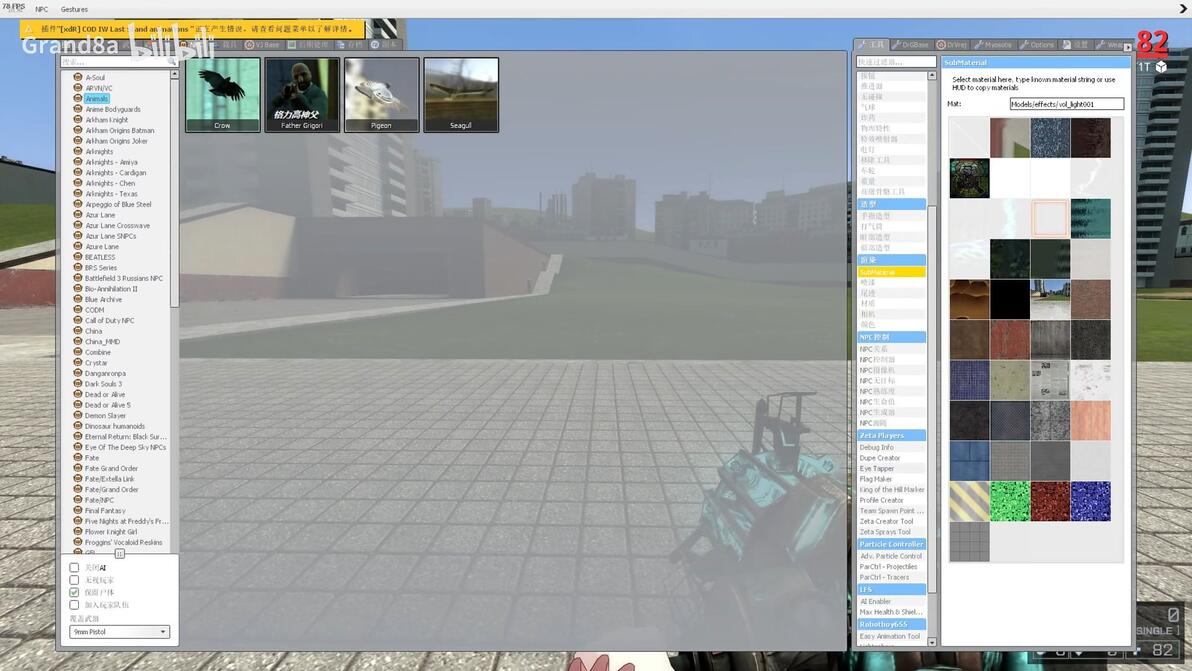This screenshot has height=671, width=1192.
Task: Collapse the Robotboy655 category header
Action: click(891, 624)
